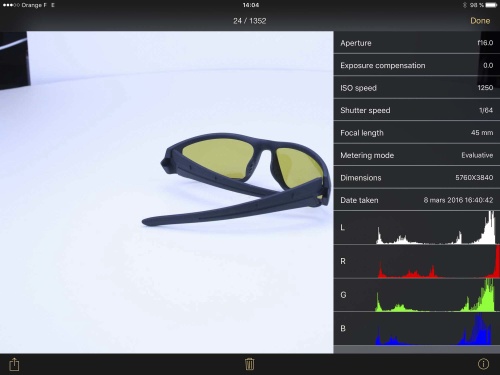Tap the share icon

(x=14, y=364)
